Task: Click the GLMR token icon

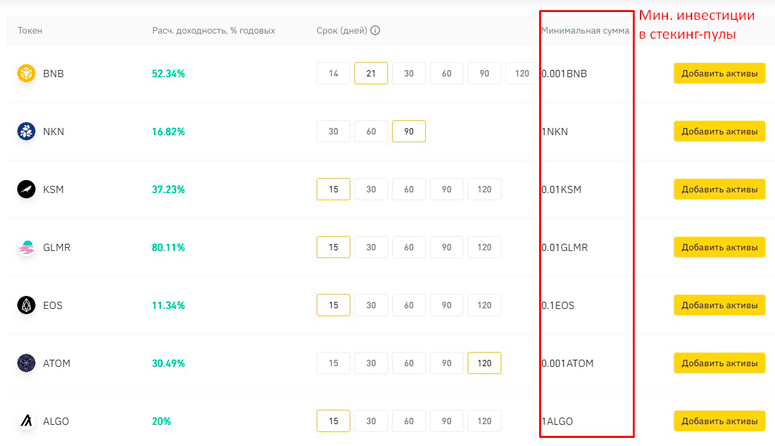Action: point(26,247)
